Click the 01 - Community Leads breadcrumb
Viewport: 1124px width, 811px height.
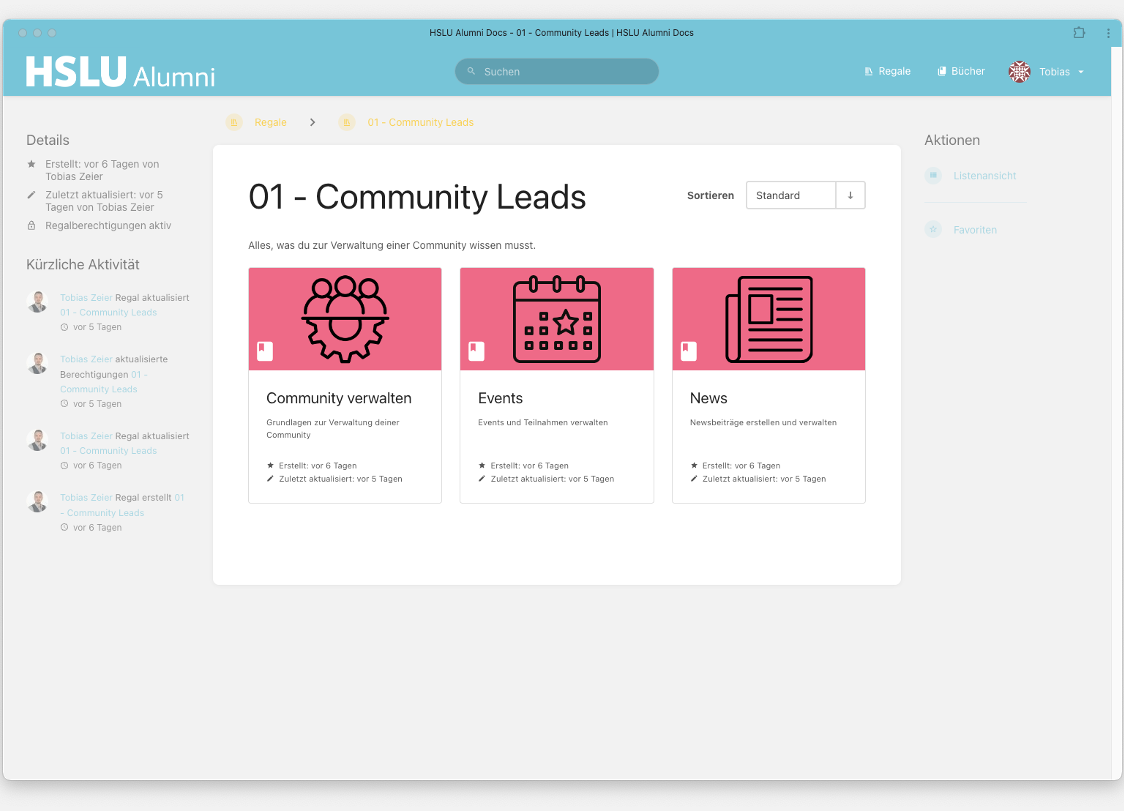tap(420, 122)
